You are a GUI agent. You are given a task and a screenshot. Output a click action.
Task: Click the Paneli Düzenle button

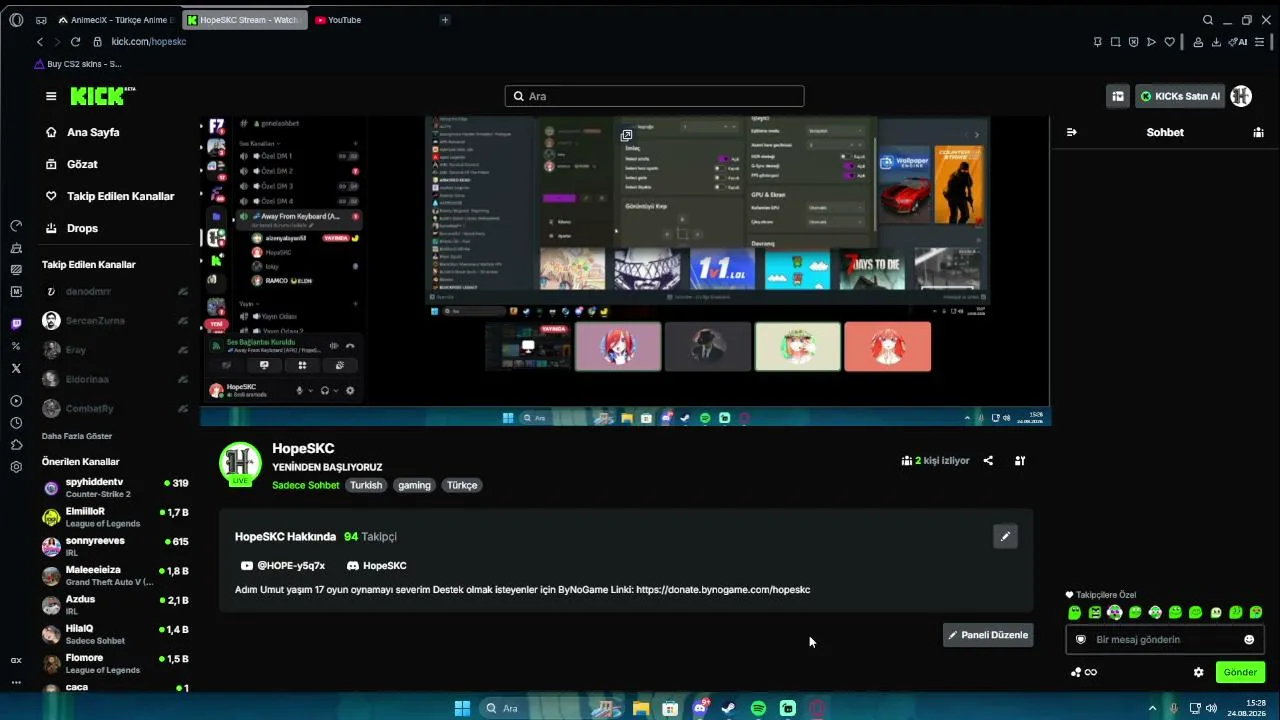click(988, 635)
